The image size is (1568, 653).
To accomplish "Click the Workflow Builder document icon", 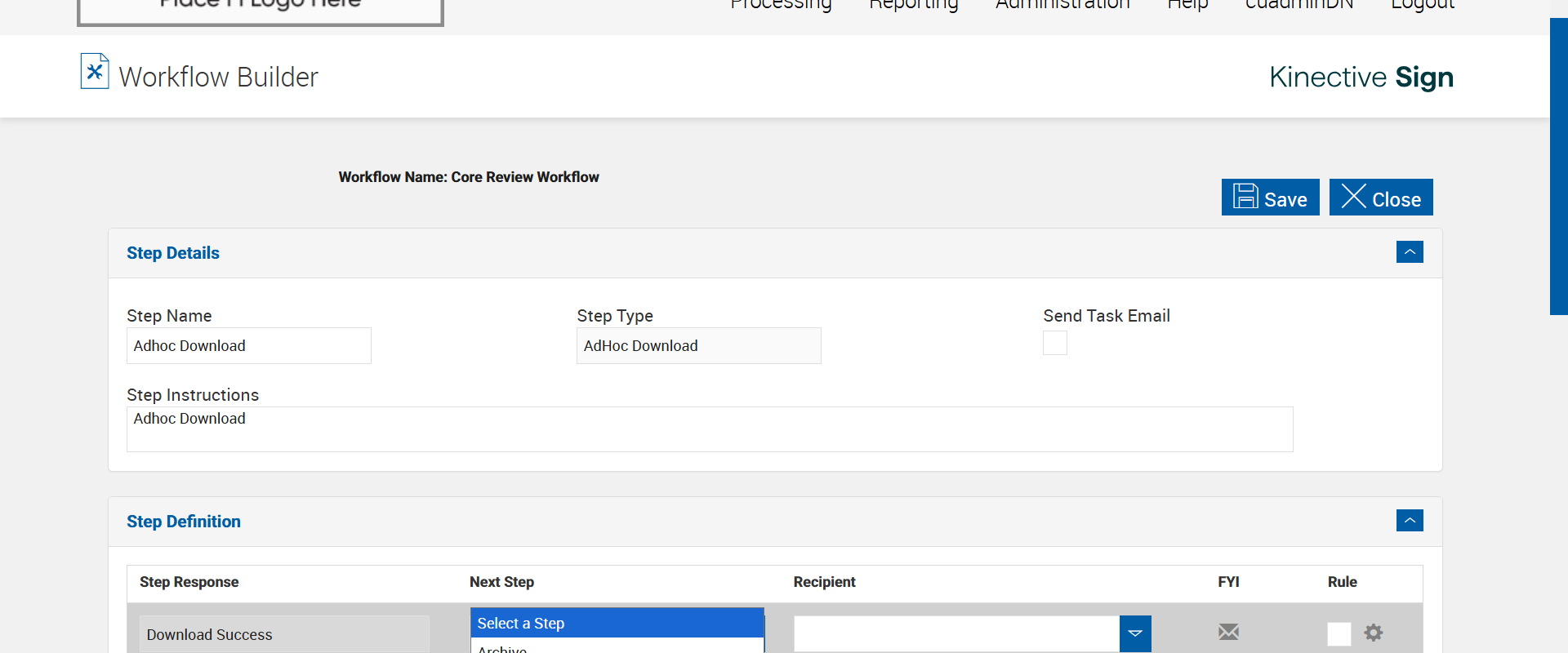I will (x=95, y=72).
